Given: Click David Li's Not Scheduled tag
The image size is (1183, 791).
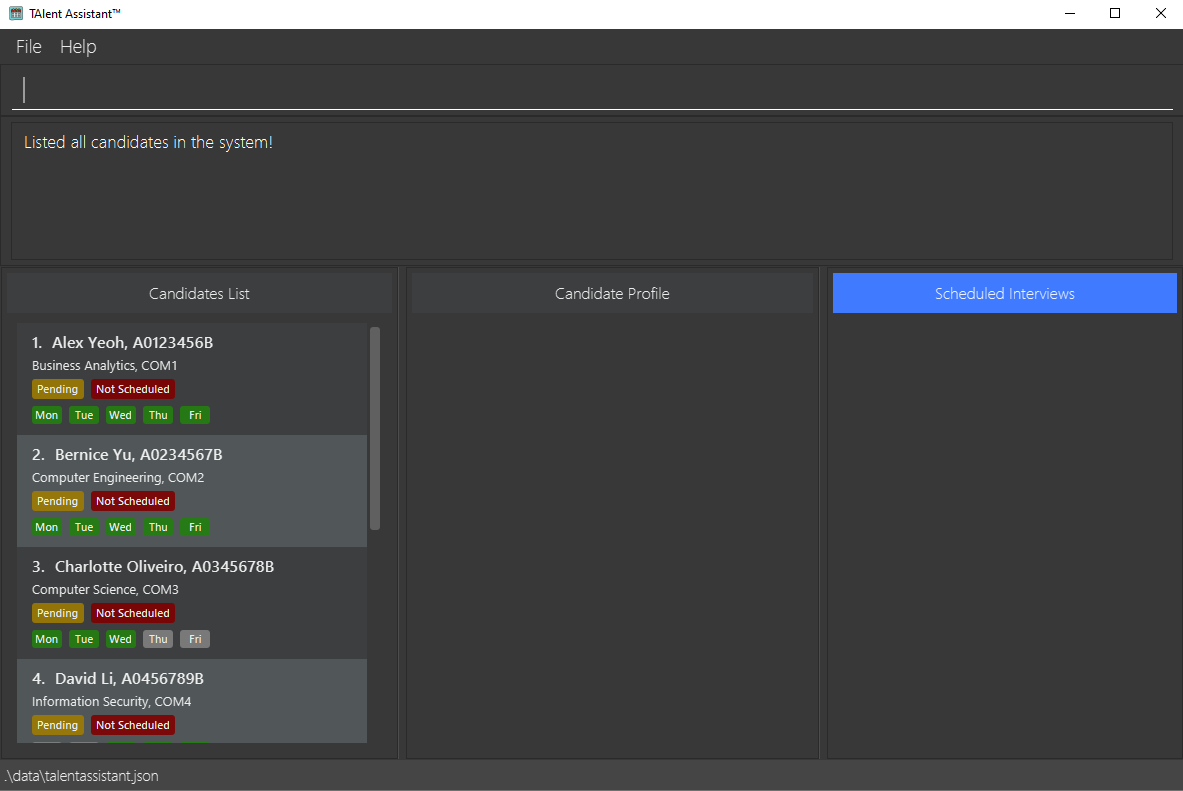Looking at the screenshot, I should click(133, 725).
